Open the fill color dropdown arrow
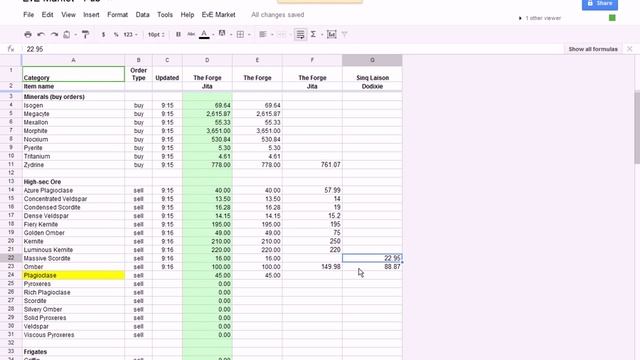Viewport: 640px width, 360px height. tap(231, 35)
